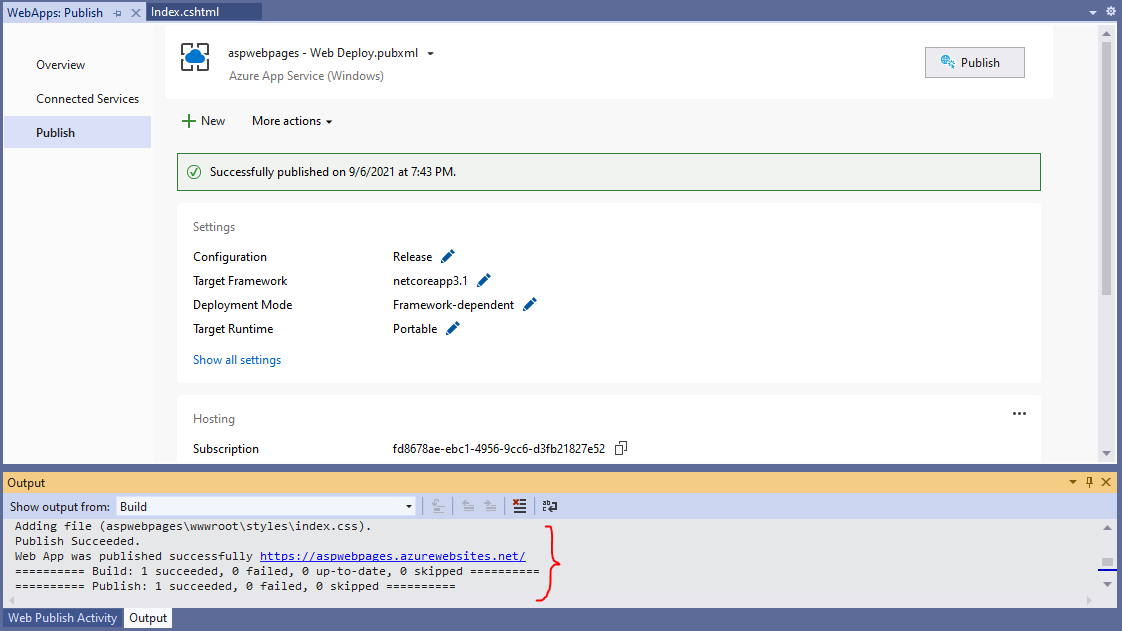Open the Show output from combo box

pos(266,507)
